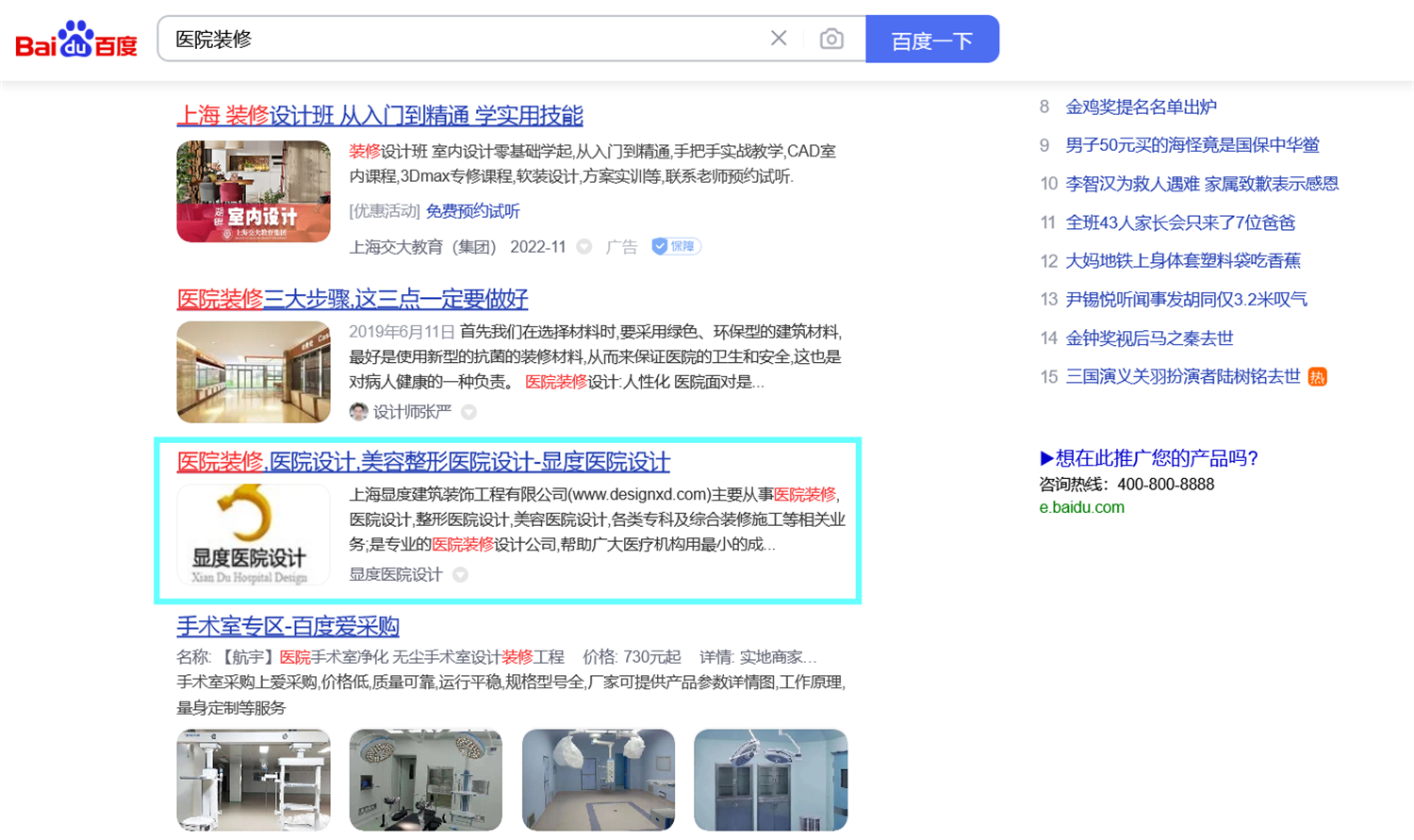Open the third operating room product image
The image size is (1414, 840).
pos(599,780)
